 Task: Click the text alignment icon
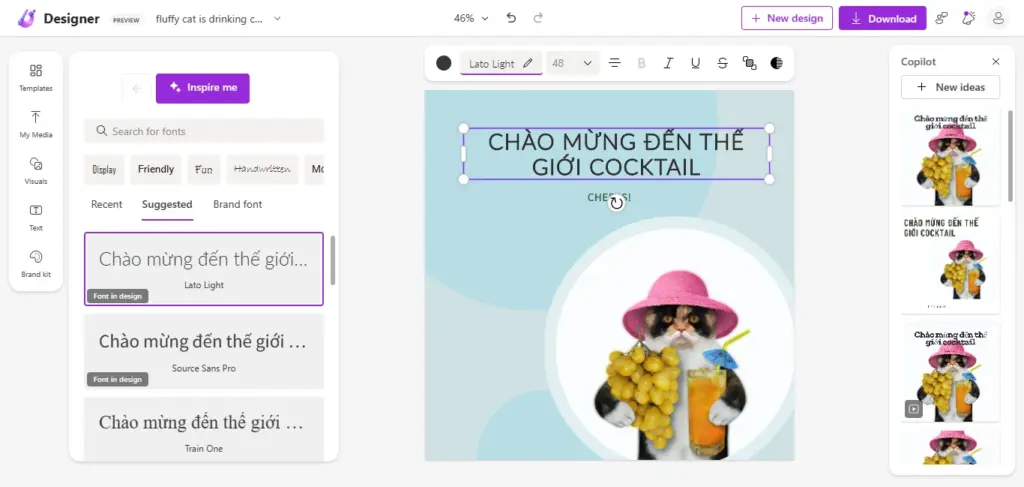(615, 63)
